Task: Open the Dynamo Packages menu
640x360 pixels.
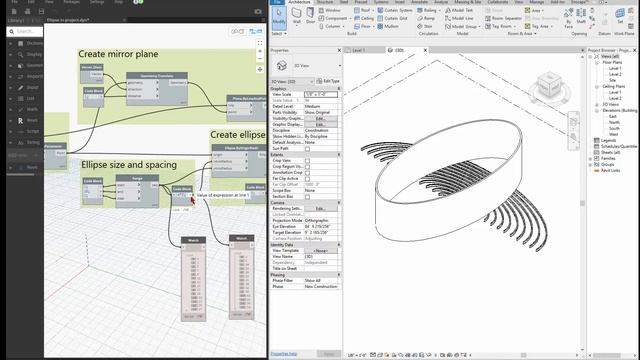Action: [72, 2]
